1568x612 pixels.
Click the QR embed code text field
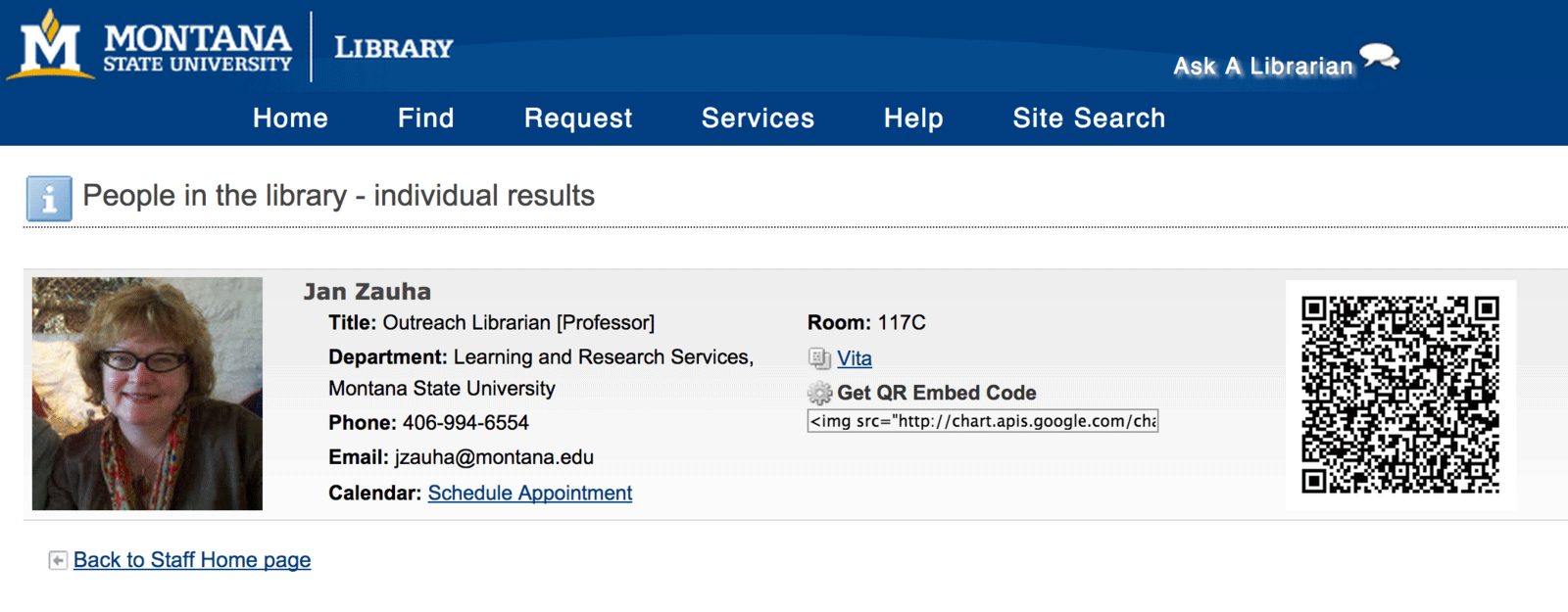(x=982, y=421)
